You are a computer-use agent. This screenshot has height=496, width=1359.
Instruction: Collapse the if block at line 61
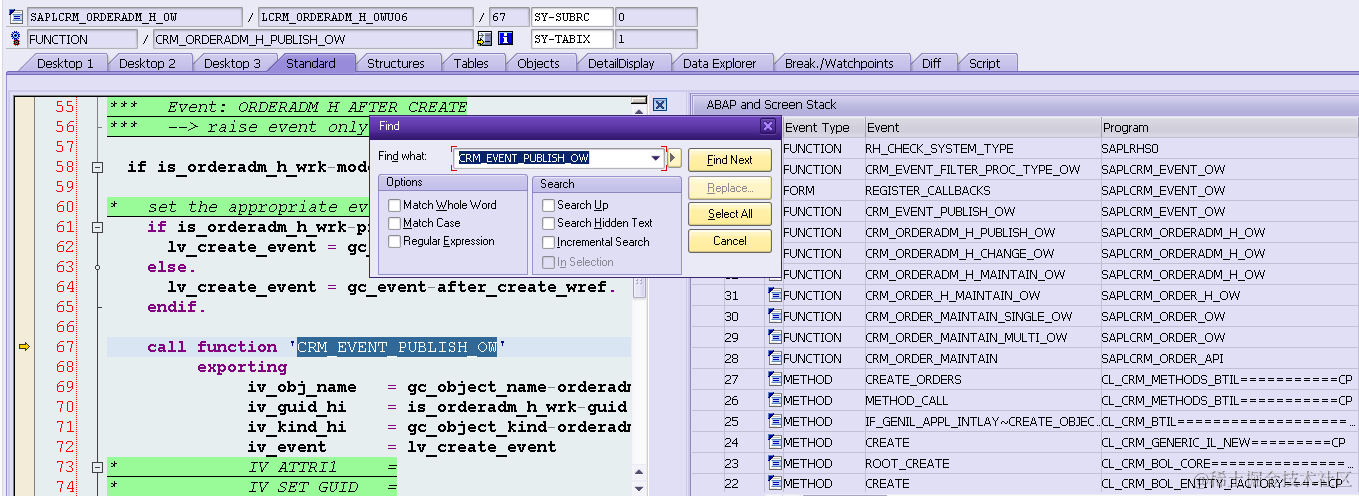click(97, 227)
